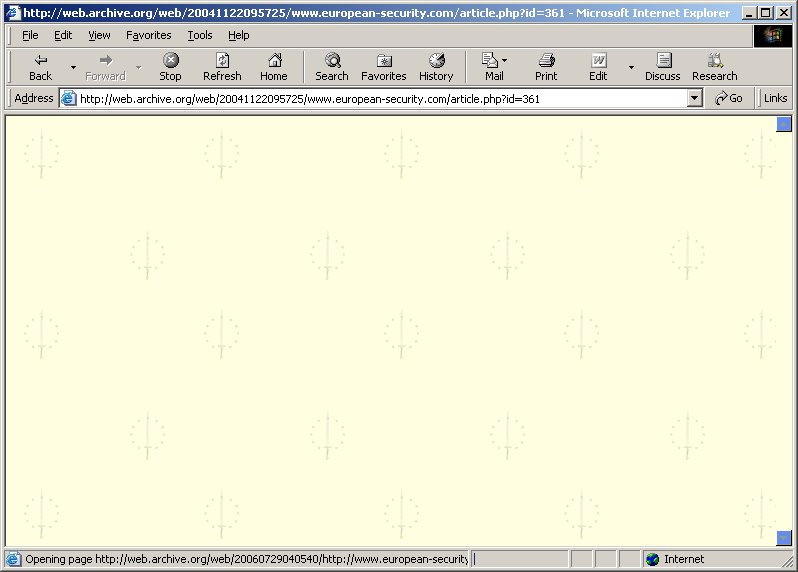Open the File menu
This screenshot has width=798, height=572.
tap(30, 35)
